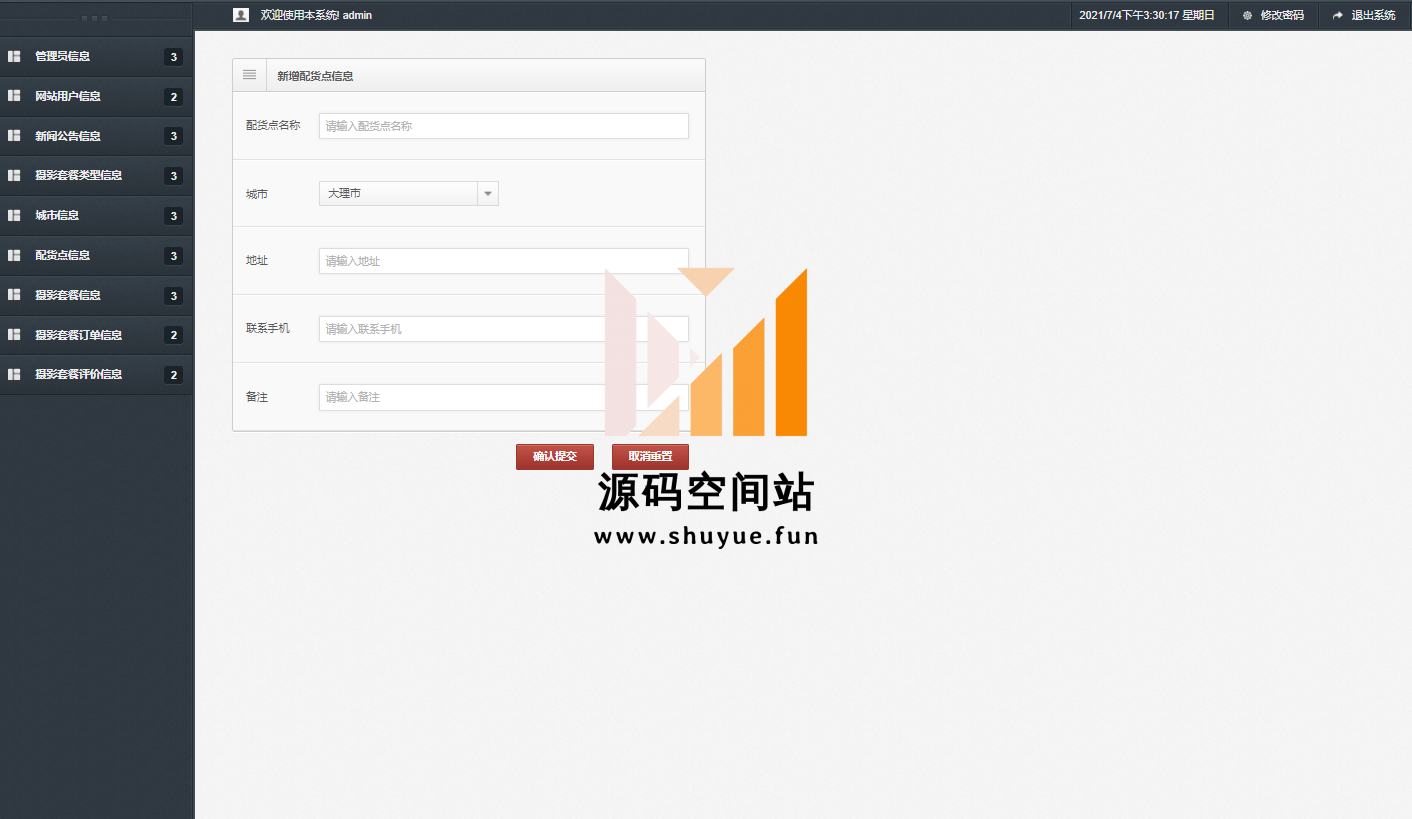Viewport: 1412px width, 819px height.
Task: Click the admin user avatar icon
Action: (x=241, y=15)
